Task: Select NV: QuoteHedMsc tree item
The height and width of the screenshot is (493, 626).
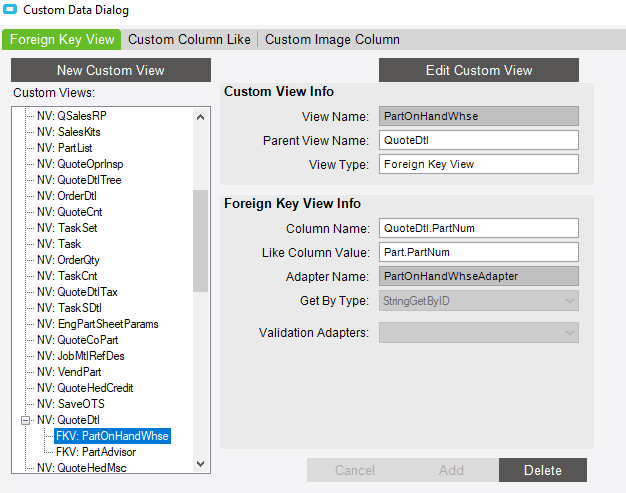Action: tap(82, 468)
